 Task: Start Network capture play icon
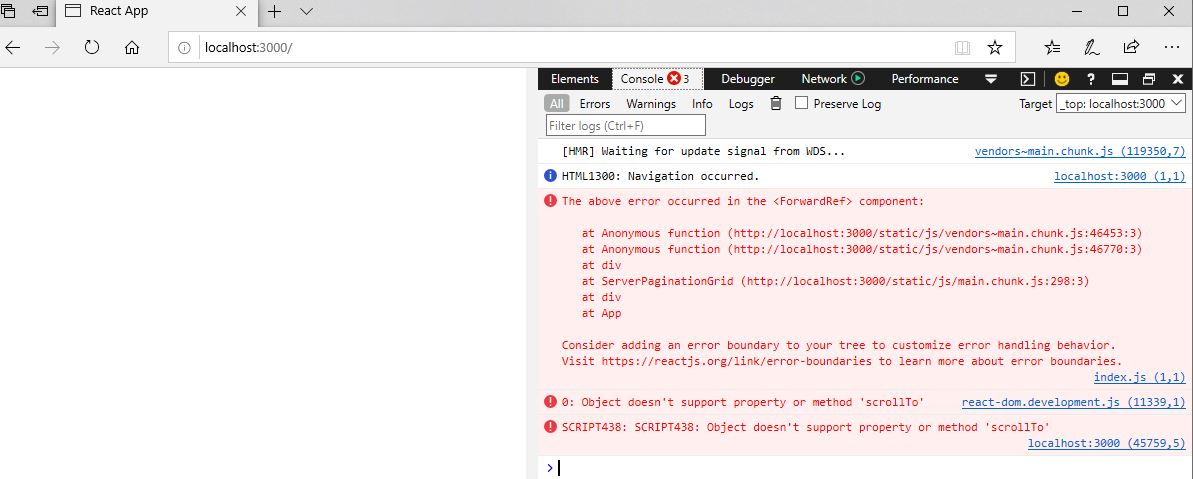point(858,78)
